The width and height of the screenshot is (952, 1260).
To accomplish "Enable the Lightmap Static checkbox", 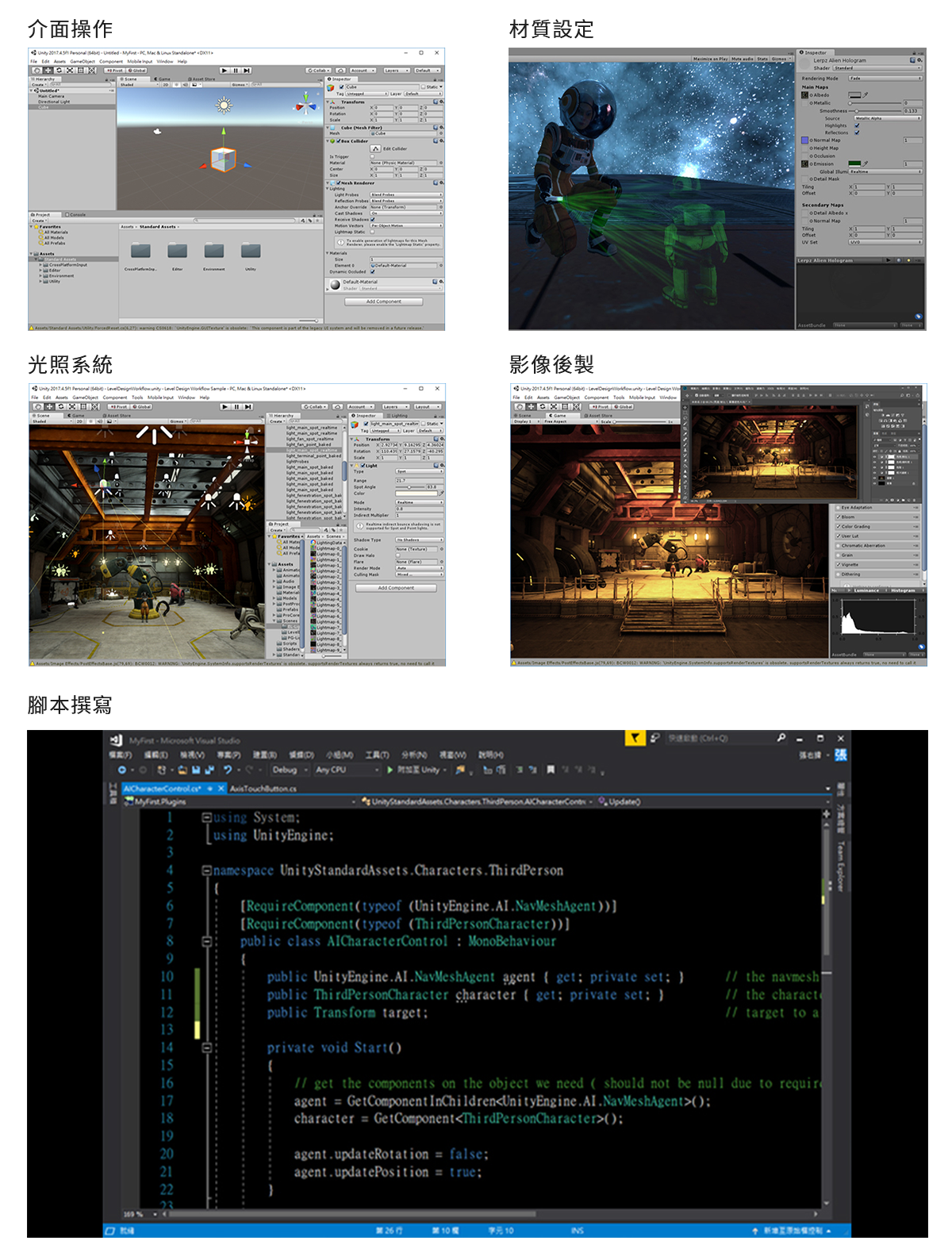I will coord(373,232).
